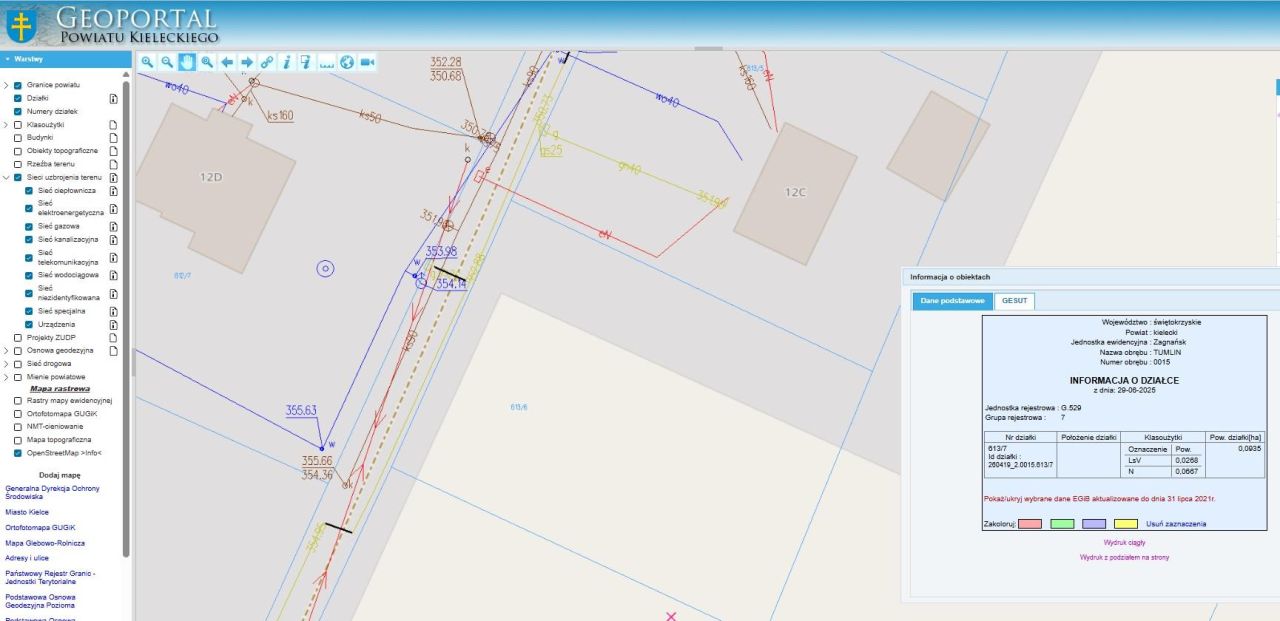Open info icon for Sieć specjalna
1280x621 pixels.
113,311
